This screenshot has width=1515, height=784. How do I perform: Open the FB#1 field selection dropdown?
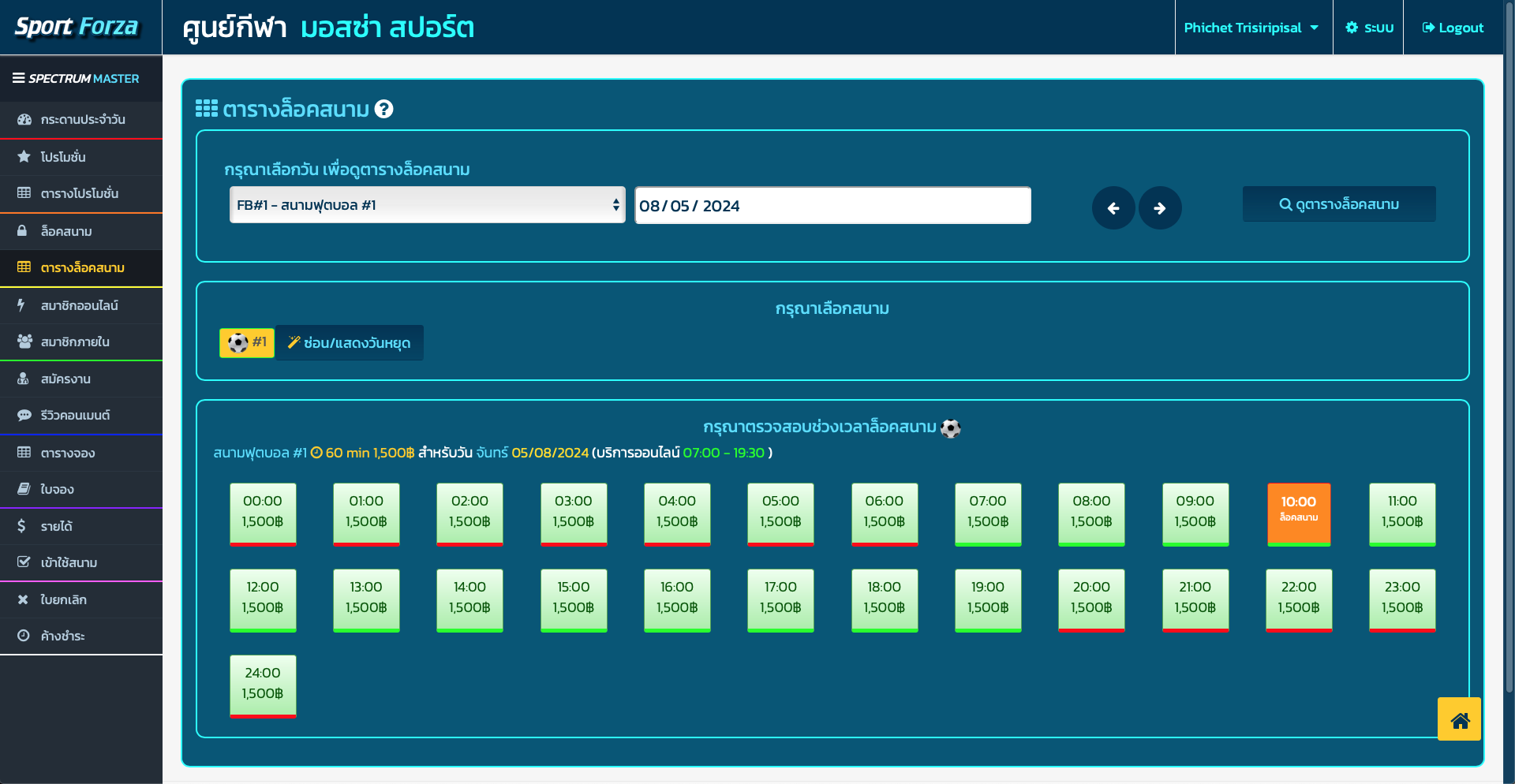[x=427, y=205]
